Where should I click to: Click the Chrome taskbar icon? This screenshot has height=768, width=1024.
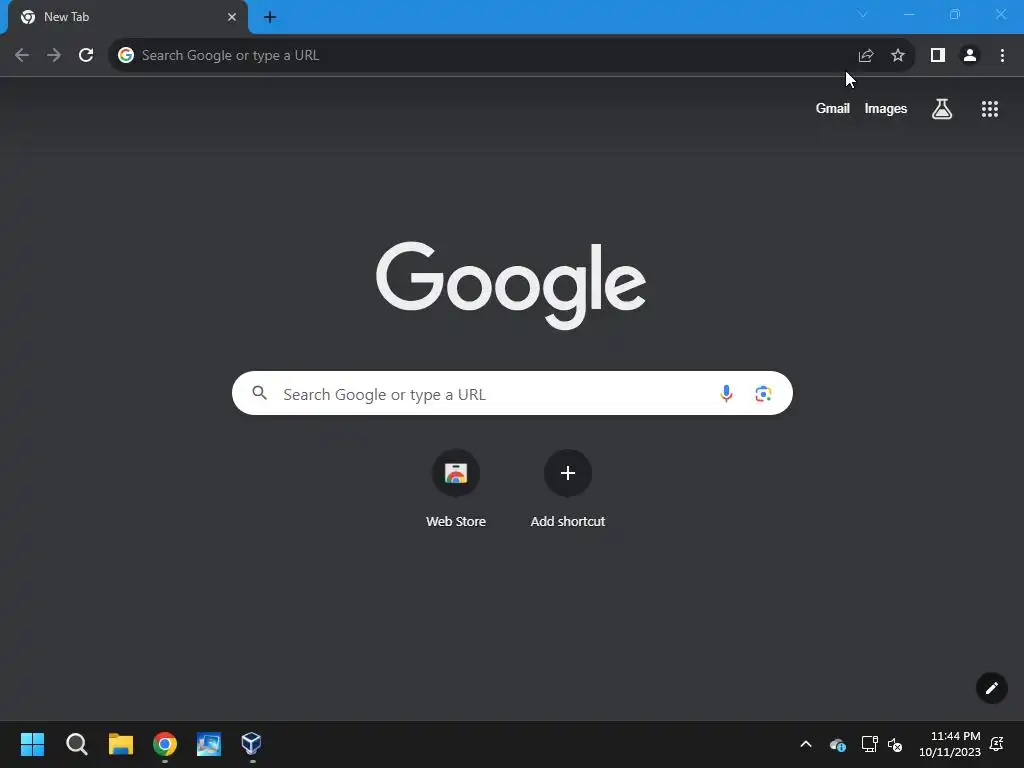click(x=165, y=744)
